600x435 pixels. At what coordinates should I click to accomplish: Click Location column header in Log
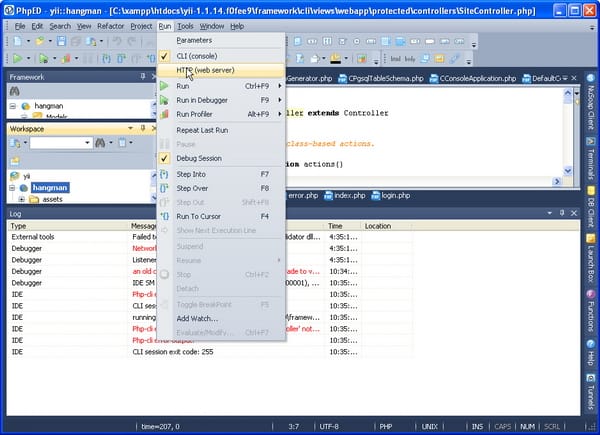(x=386, y=226)
